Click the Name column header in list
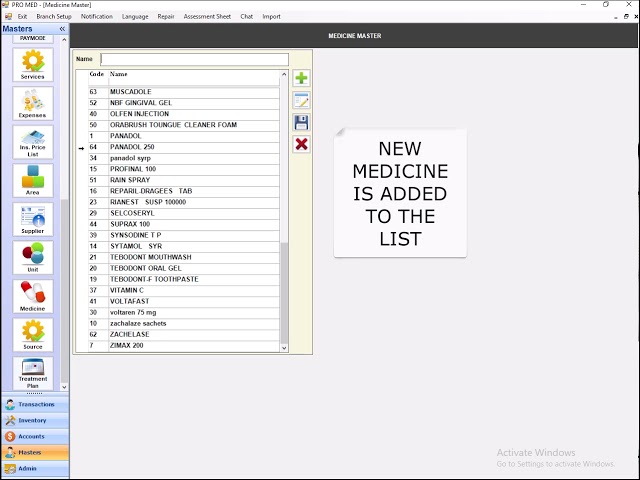640x480 pixels. click(x=119, y=74)
